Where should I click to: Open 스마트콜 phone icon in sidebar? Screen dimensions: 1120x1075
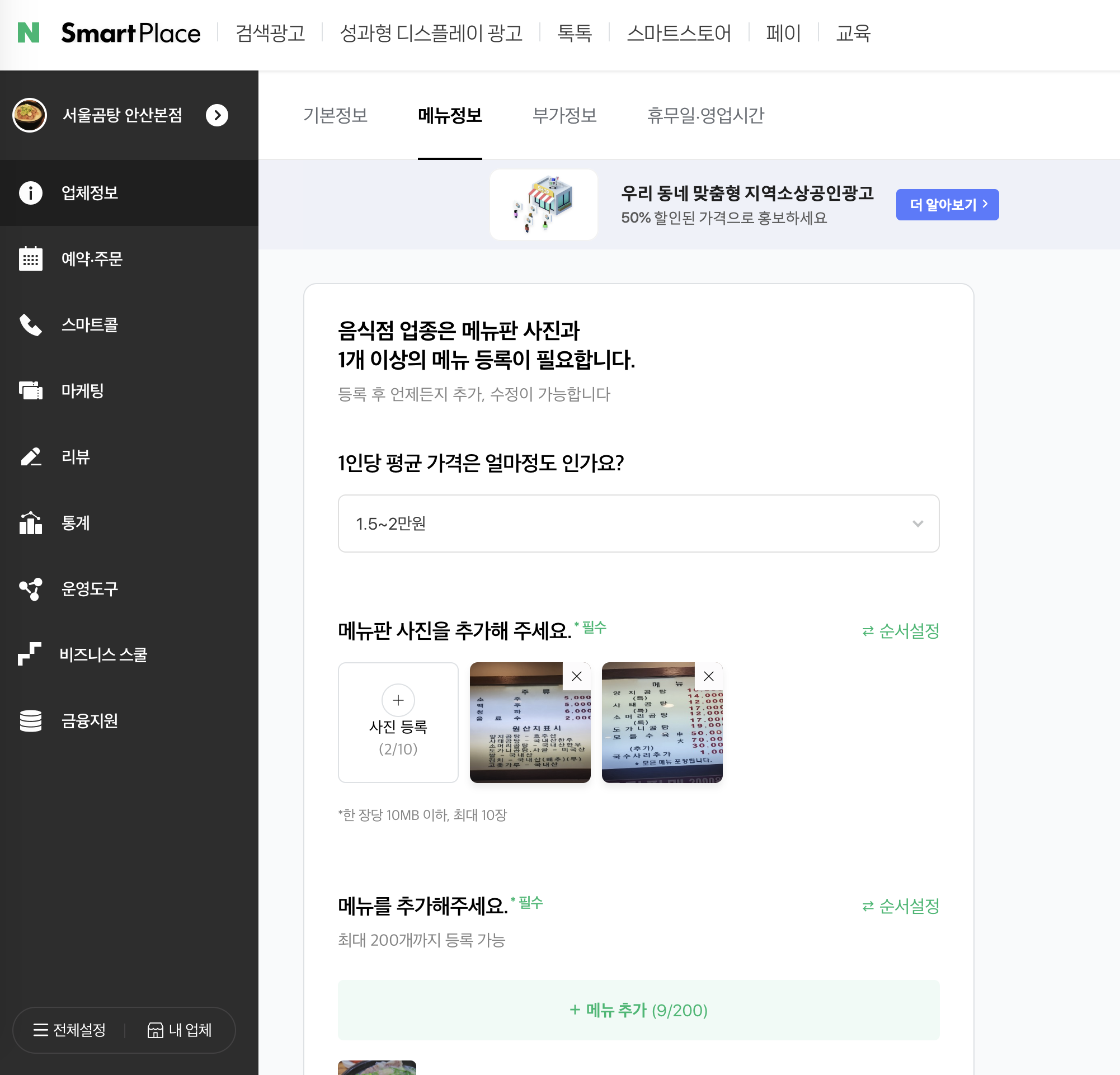click(x=30, y=324)
